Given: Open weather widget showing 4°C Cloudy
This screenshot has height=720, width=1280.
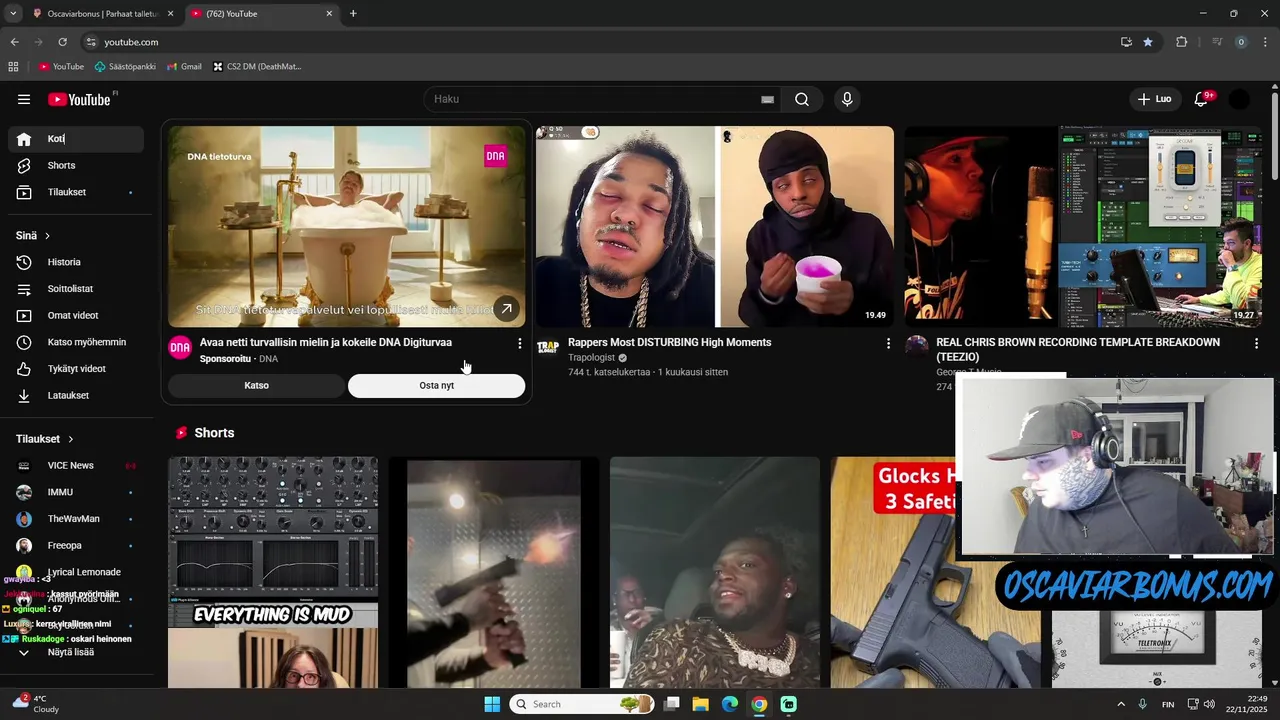Looking at the screenshot, I should click(35, 704).
